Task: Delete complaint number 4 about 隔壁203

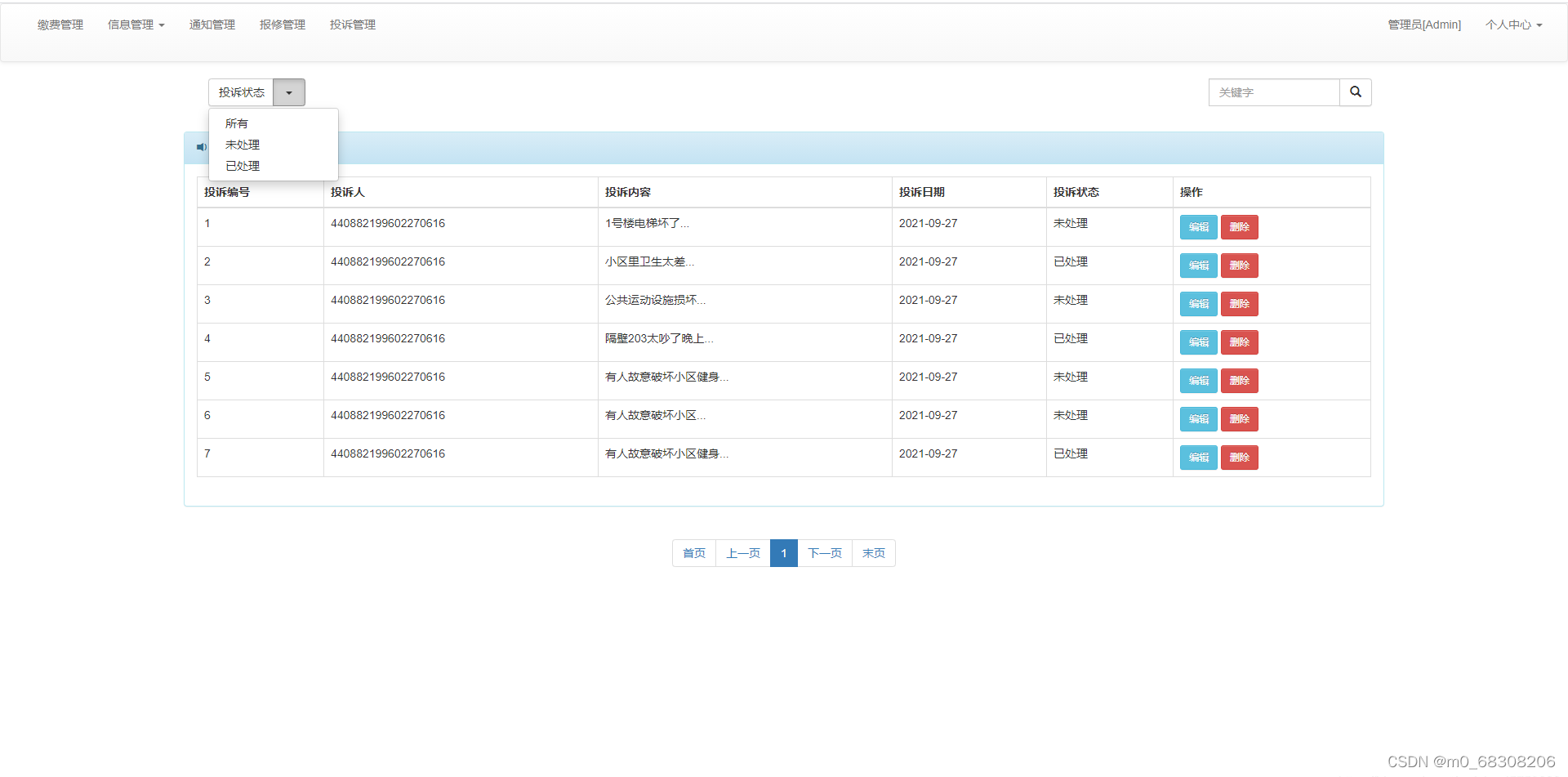Action: pyautogui.click(x=1239, y=342)
